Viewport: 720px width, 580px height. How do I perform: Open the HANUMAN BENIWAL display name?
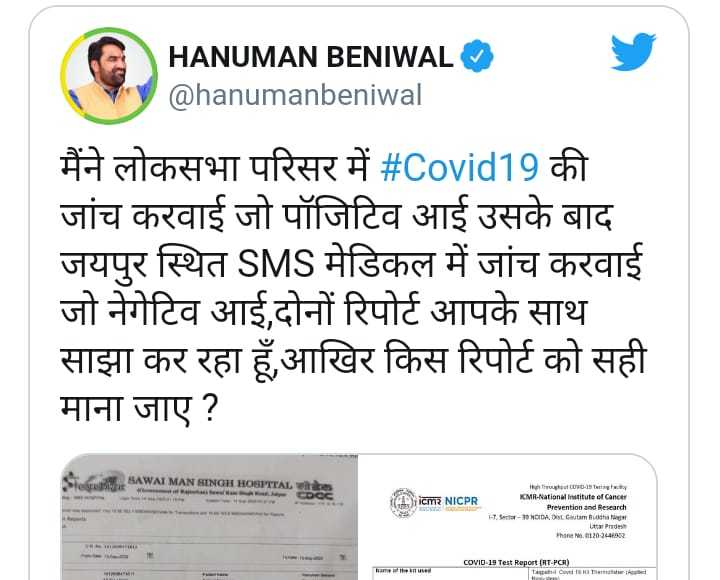pyautogui.click(x=311, y=56)
